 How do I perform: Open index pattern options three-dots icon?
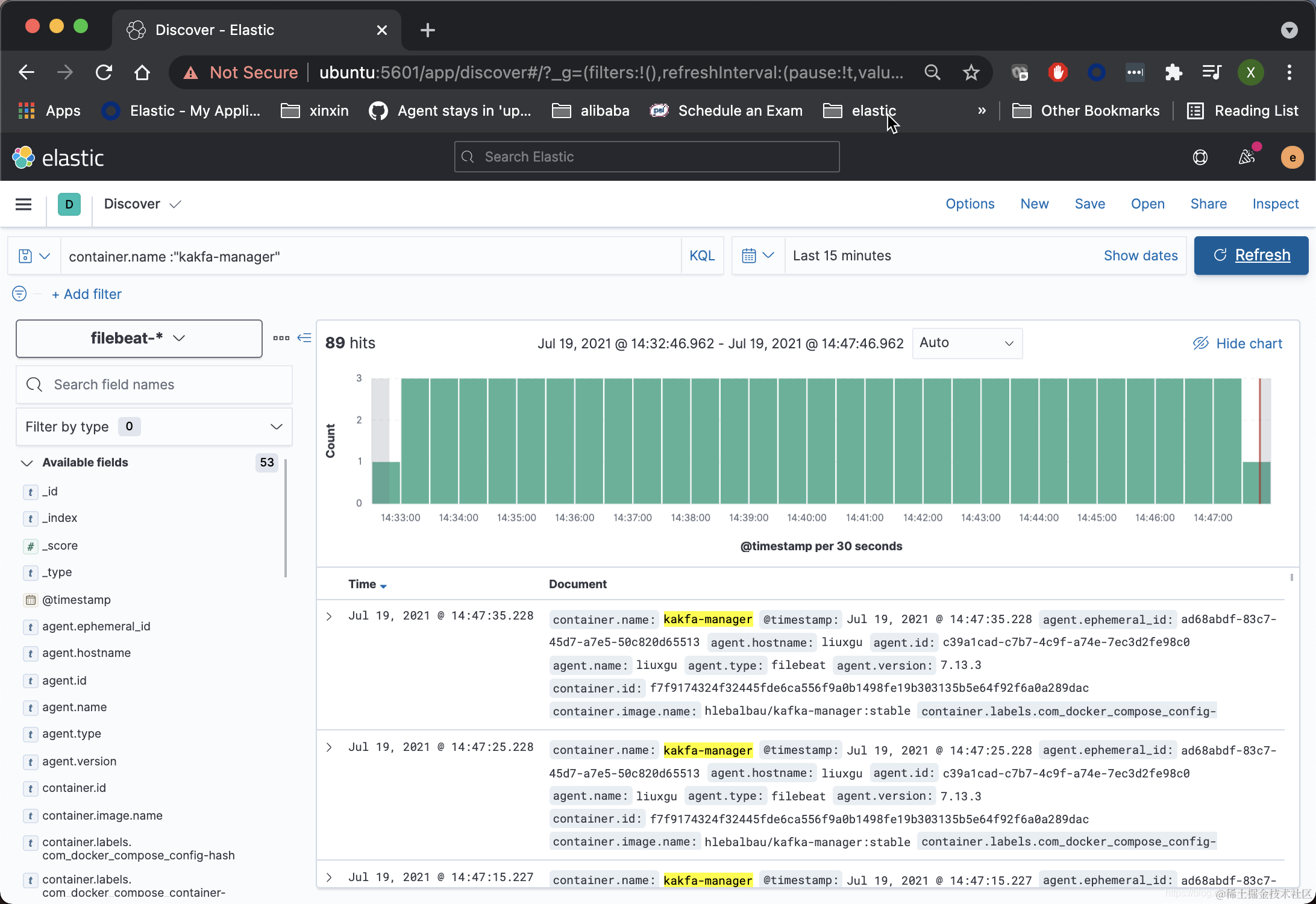[281, 338]
